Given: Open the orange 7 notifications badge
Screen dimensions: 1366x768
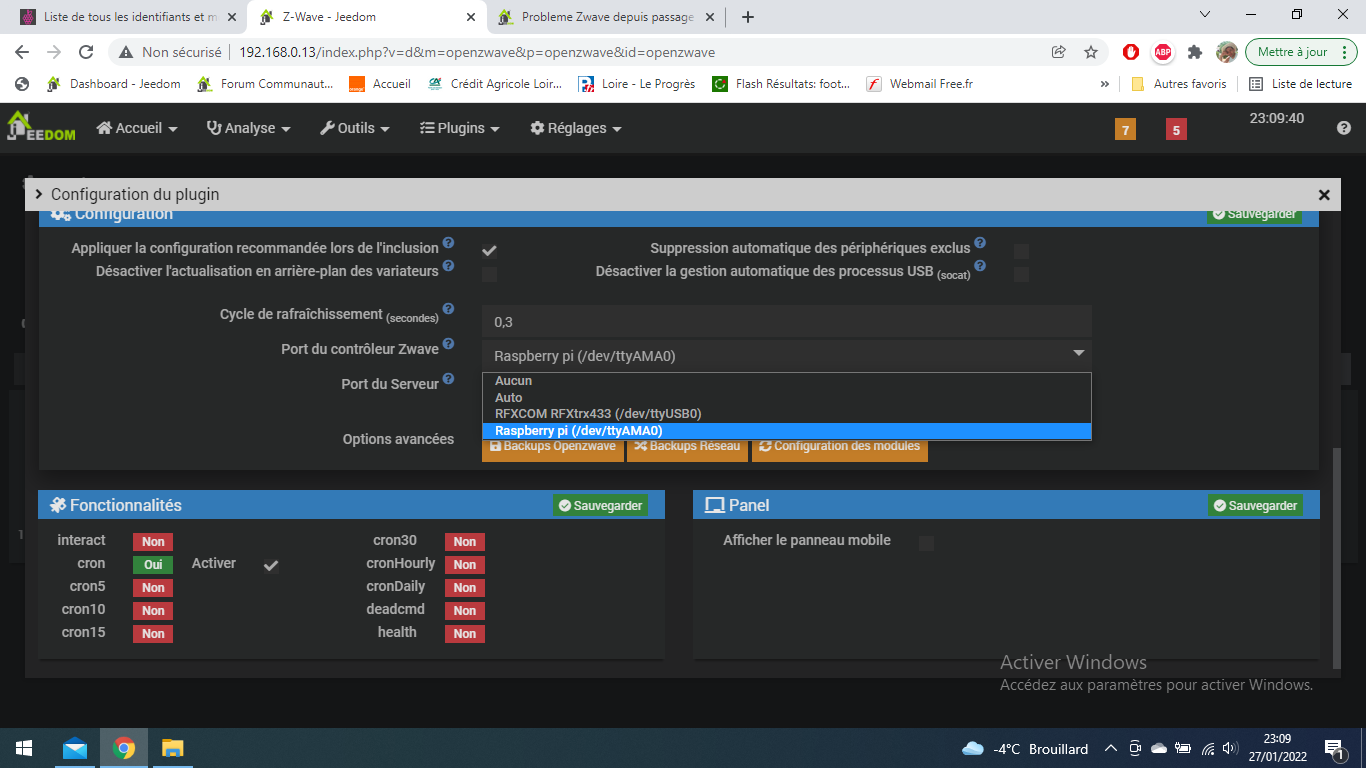Looking at the screenshot, I should [x=1125, y=129].
